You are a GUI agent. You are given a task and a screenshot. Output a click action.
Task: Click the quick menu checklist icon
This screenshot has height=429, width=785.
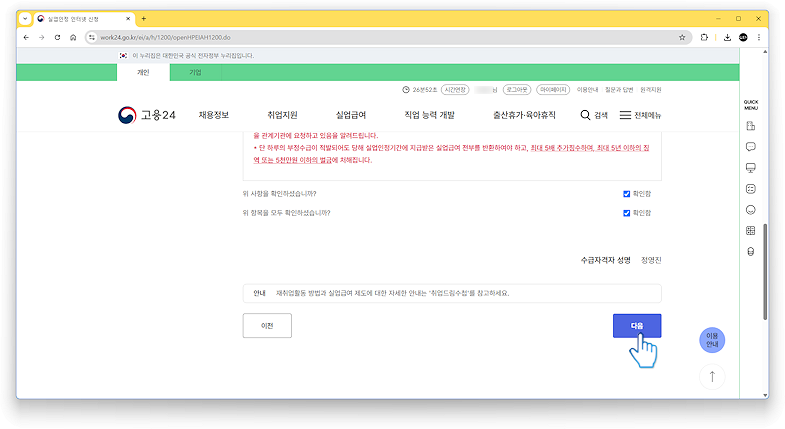(750, 189)
